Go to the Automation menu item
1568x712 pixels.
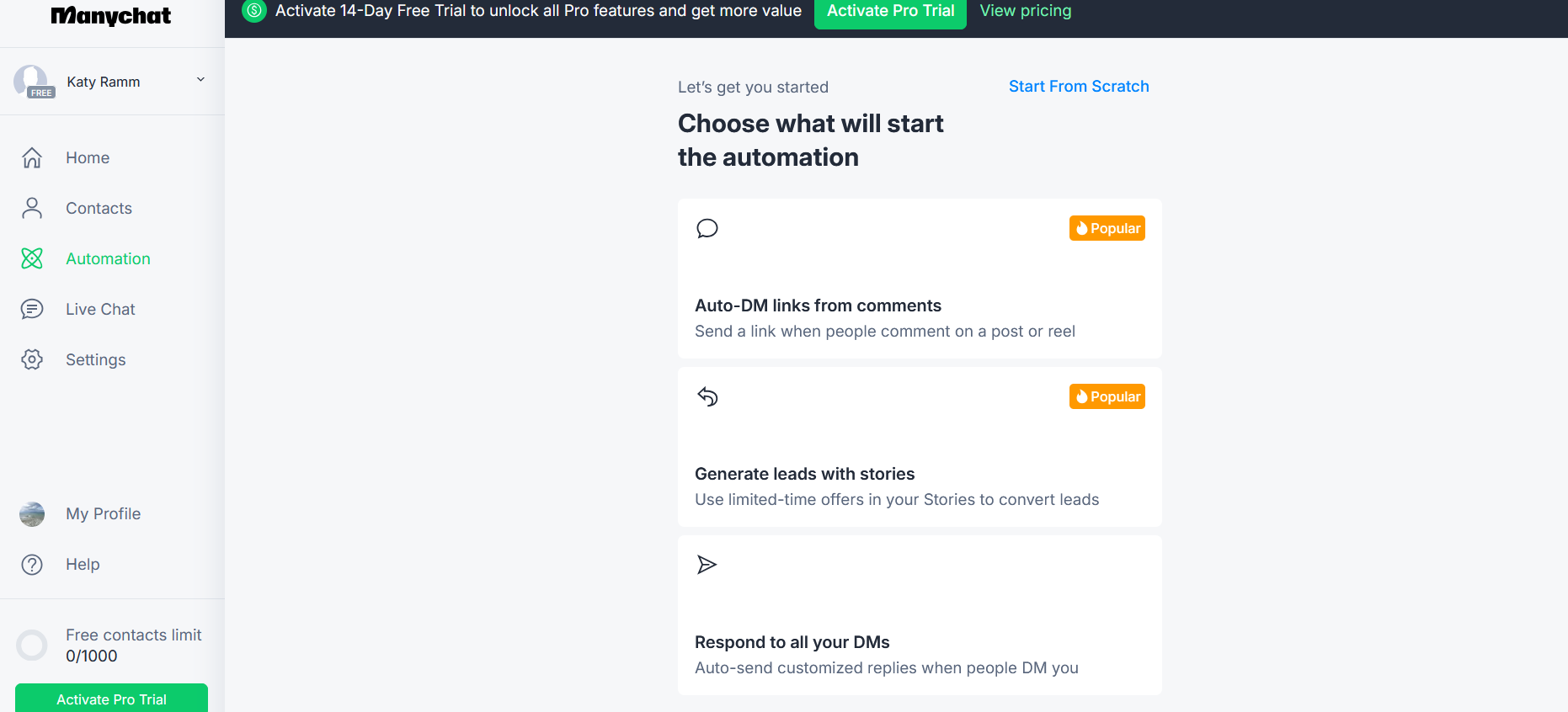click(109, 258)
